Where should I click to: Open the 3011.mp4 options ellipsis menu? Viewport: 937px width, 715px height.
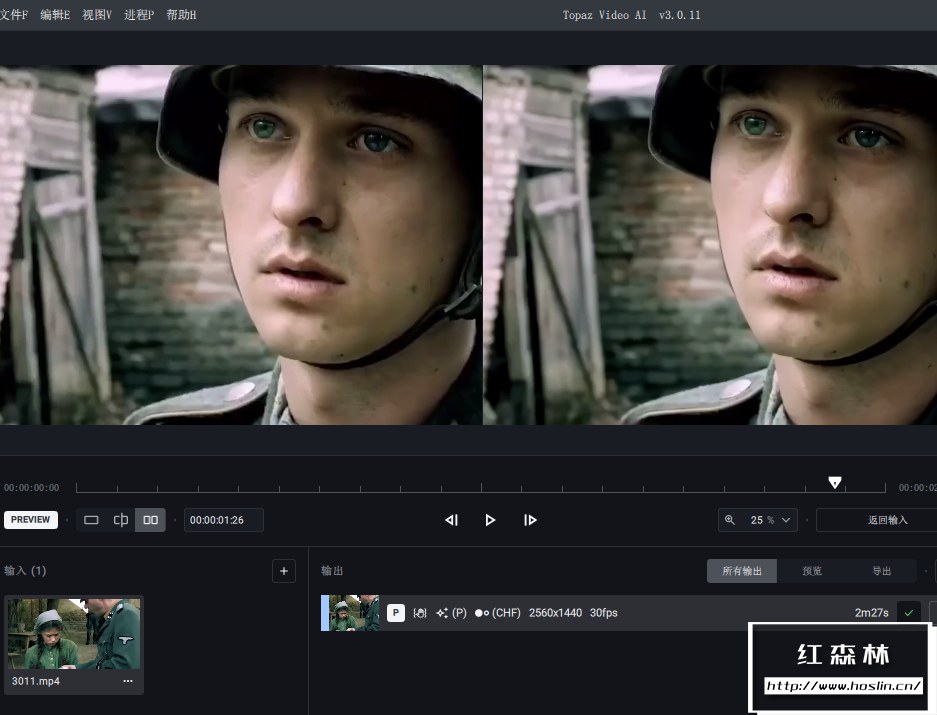tap(128, 681)
